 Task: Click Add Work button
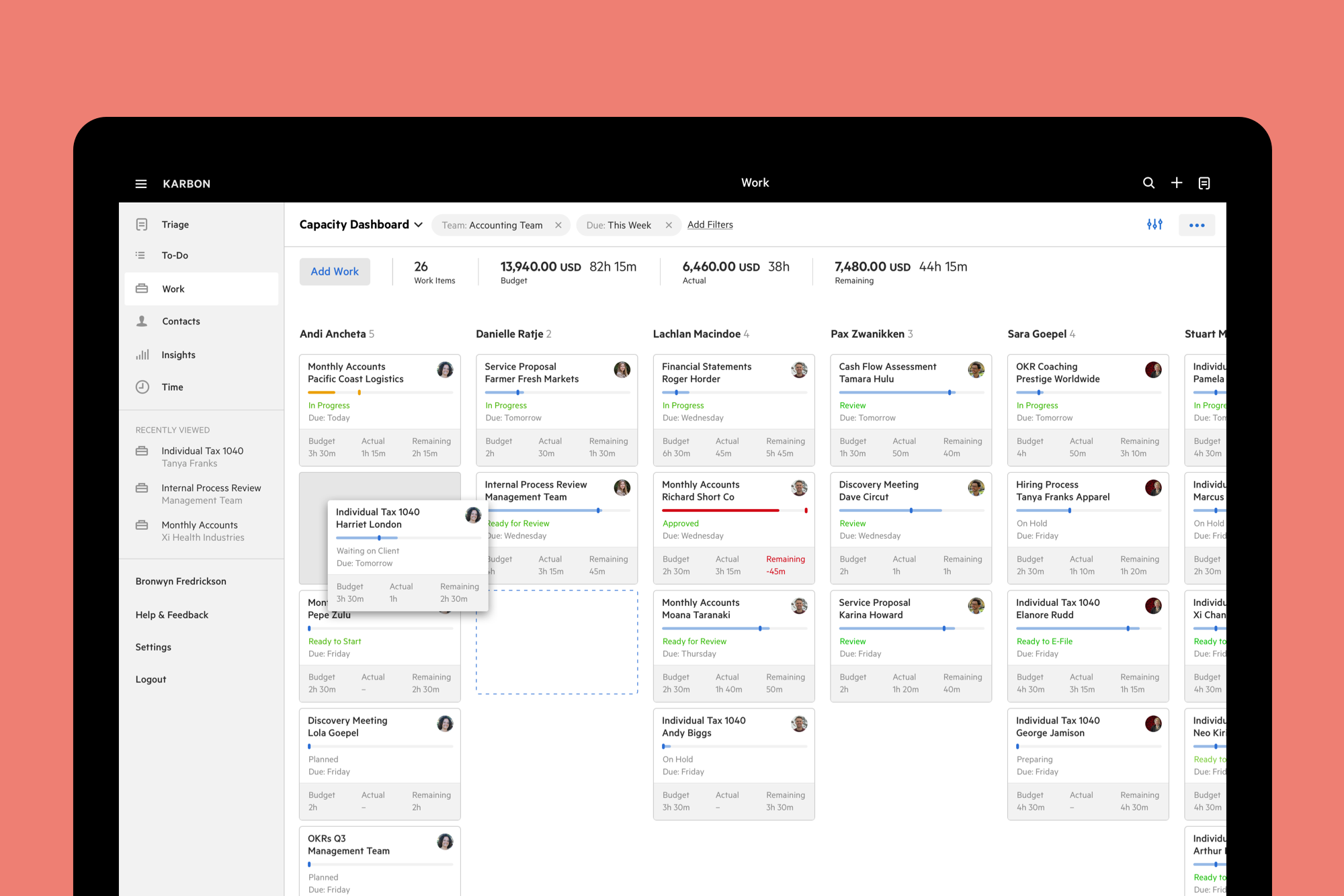(335, 271)
